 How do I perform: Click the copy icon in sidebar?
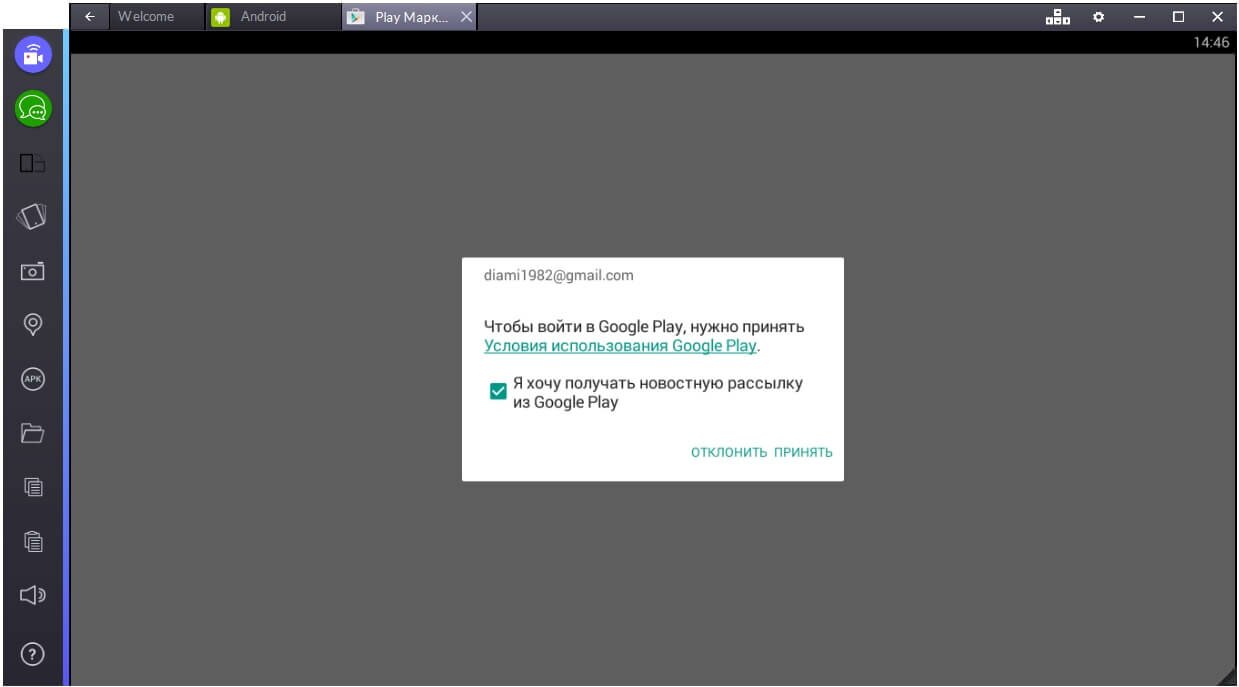click(33, 487)
